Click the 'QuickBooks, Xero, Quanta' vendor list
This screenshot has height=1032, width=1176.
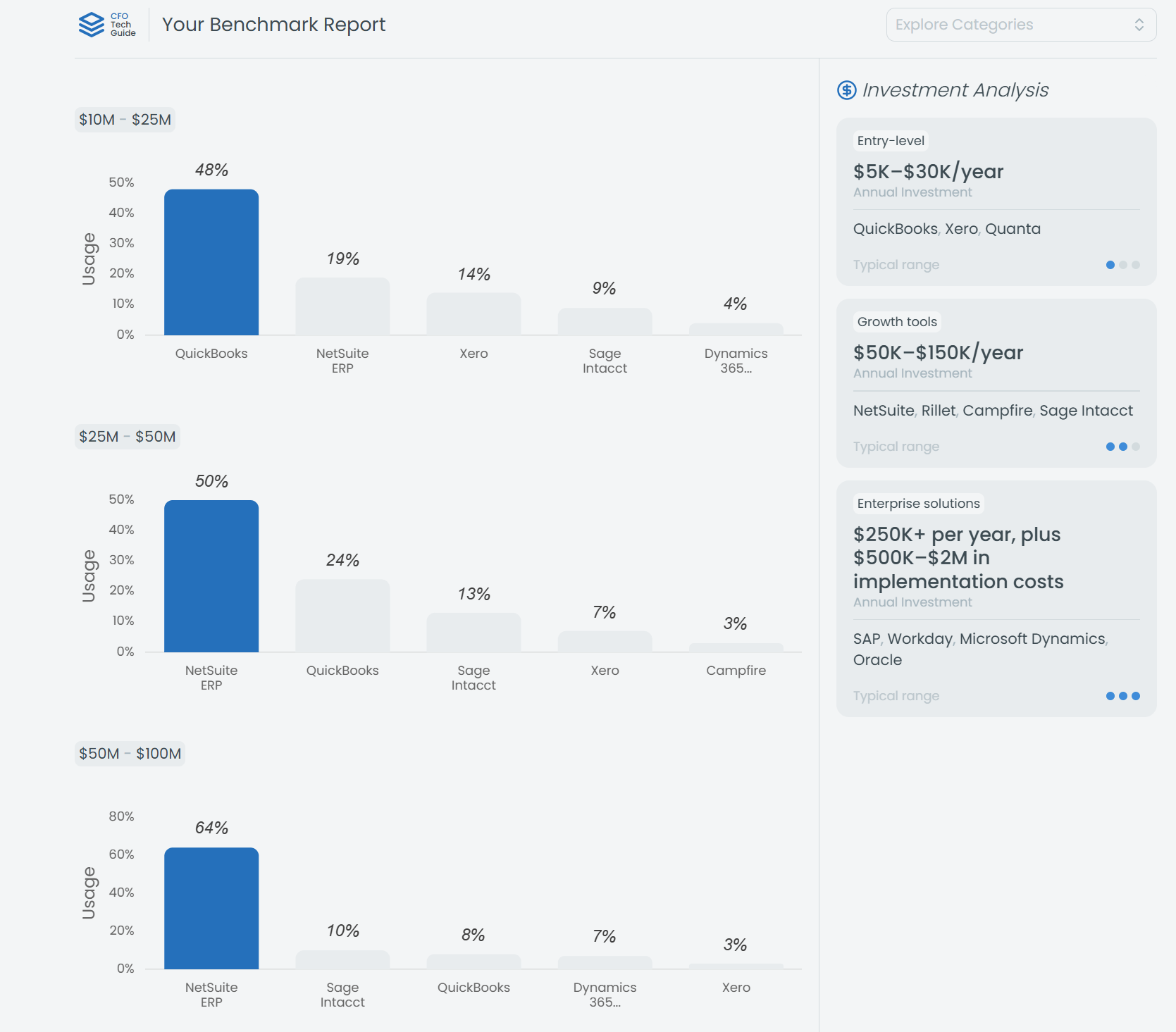click(946, 229)
